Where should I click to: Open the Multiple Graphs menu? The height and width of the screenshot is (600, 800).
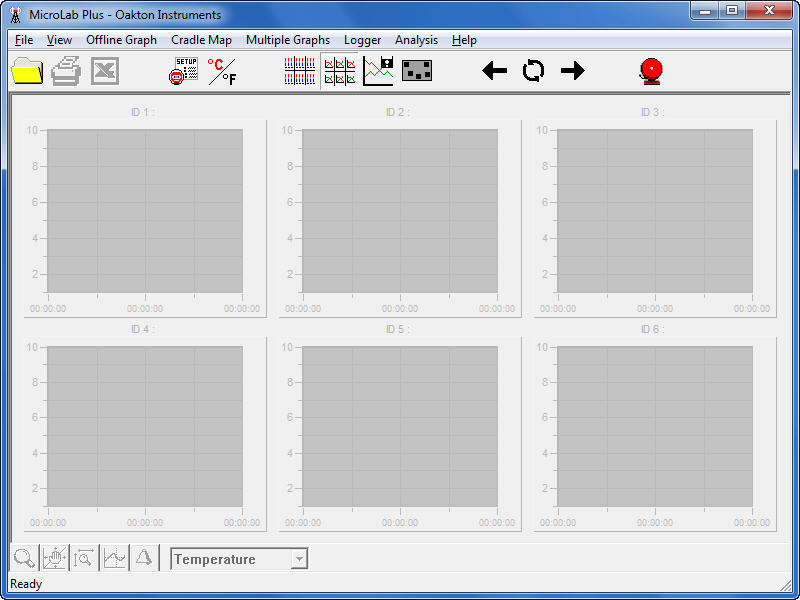pos(288,40)
